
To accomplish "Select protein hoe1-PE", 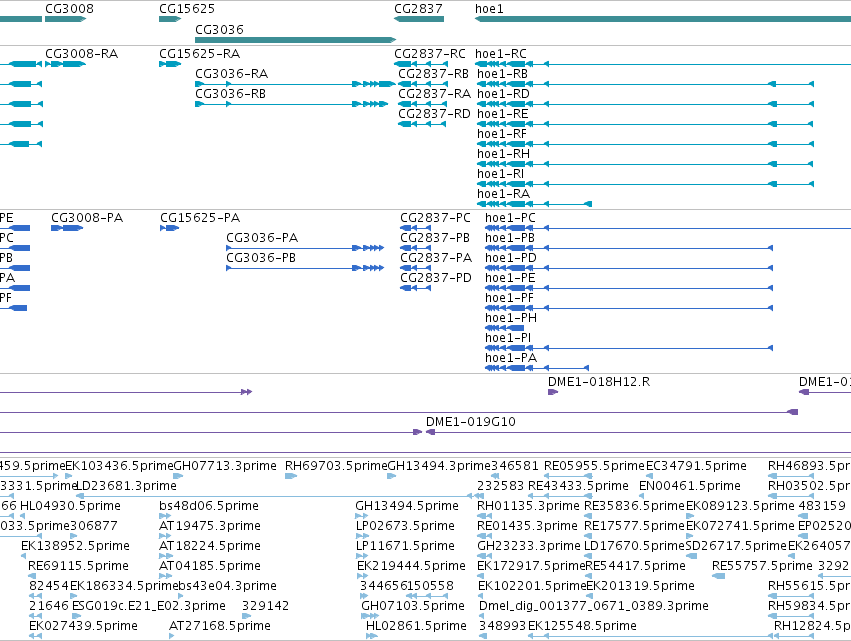I will [629, 288].
